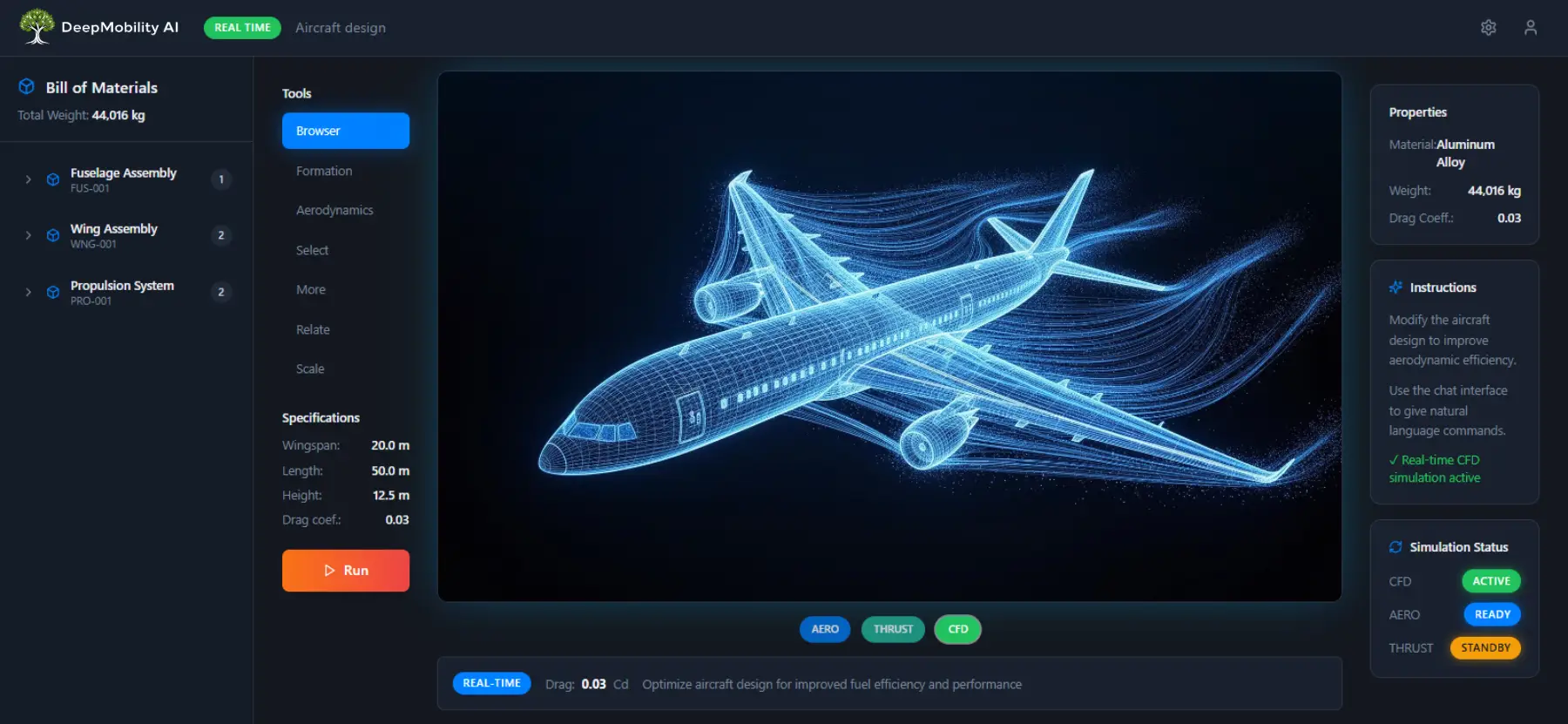Toggle the THRUST view pill
This screenshot has height=724, width=1568.
pyautogui.click(x=893, y=629)
